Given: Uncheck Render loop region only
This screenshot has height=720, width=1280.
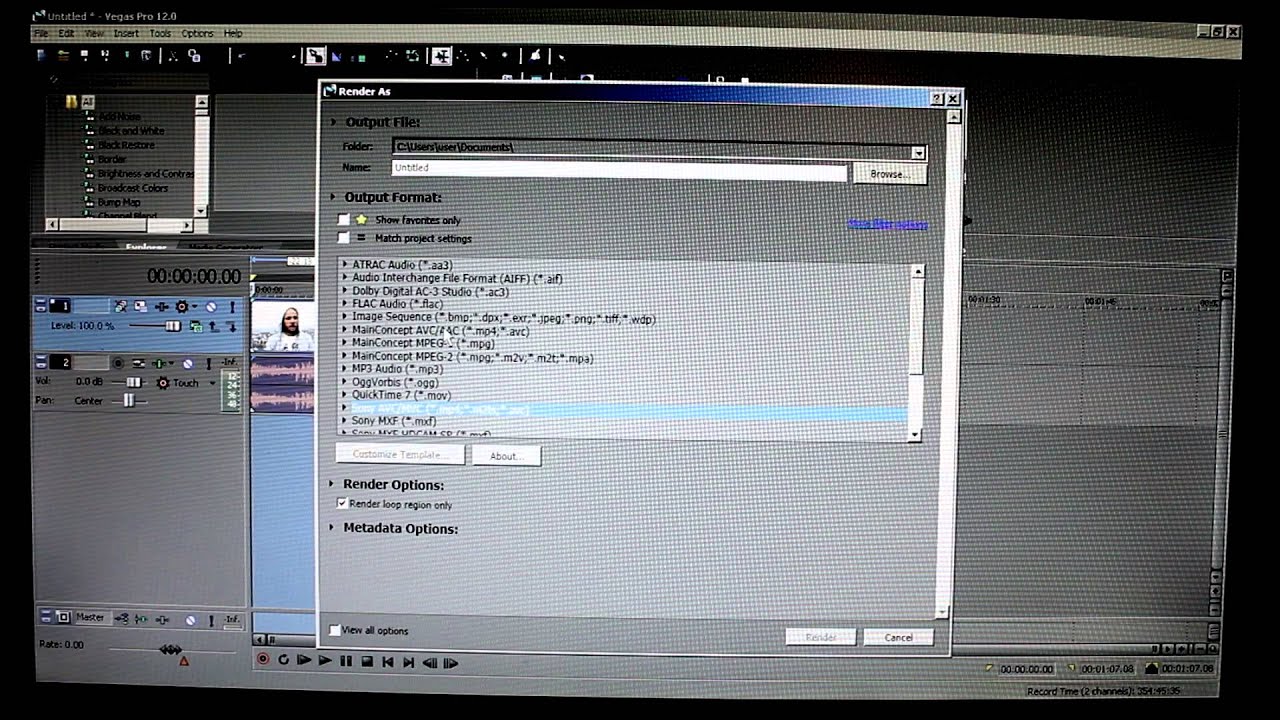Looking at the screenshot, I should (342, 504).
